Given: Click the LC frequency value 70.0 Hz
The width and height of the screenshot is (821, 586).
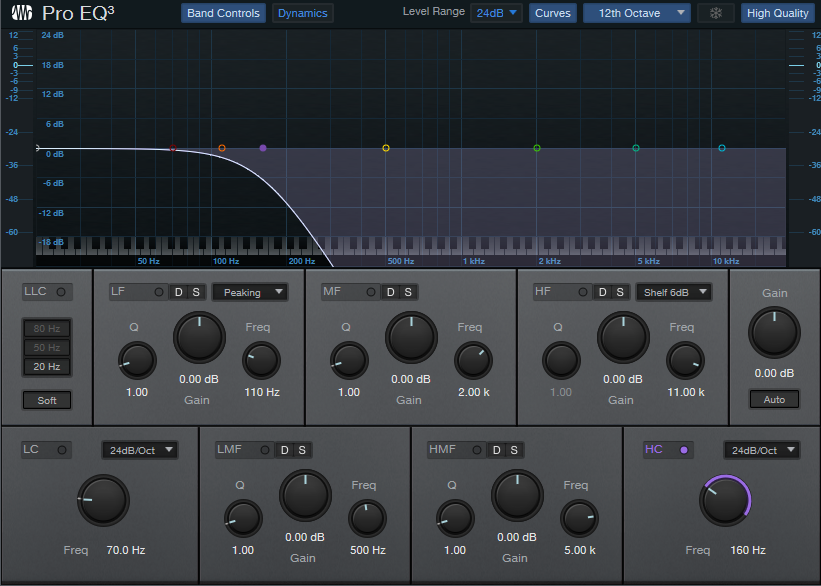Looking at the screenshot, I should pyautogui.click(x=126, y=550).
